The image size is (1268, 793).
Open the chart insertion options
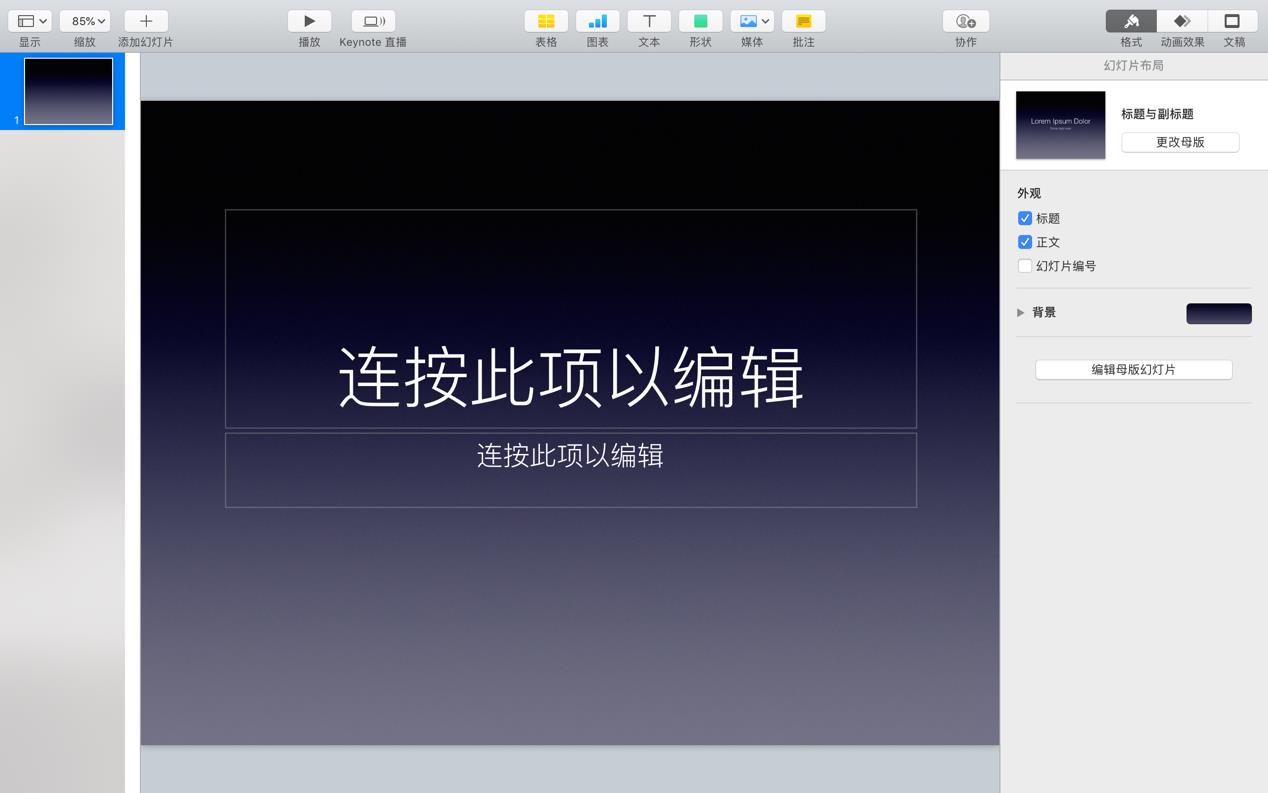(597, 20)
